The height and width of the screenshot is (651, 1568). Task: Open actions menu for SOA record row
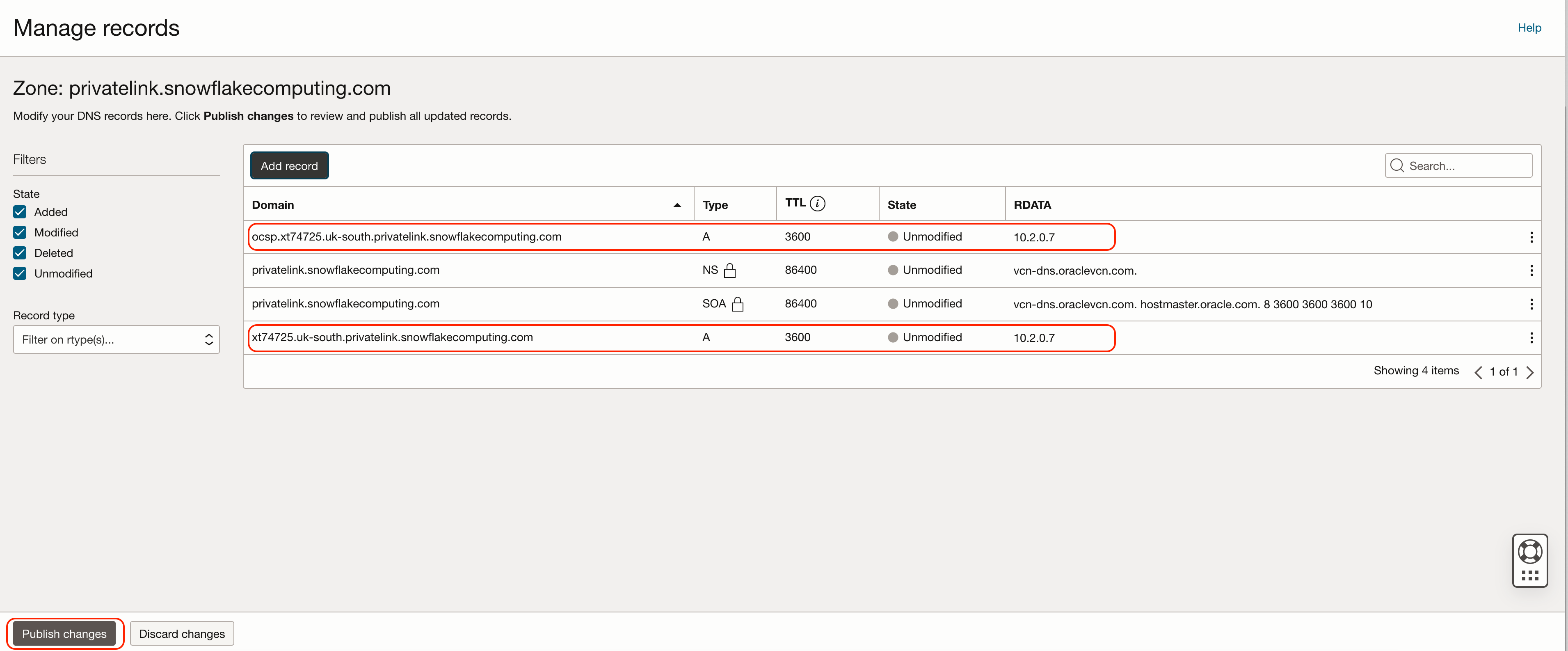click(1531, 304)
